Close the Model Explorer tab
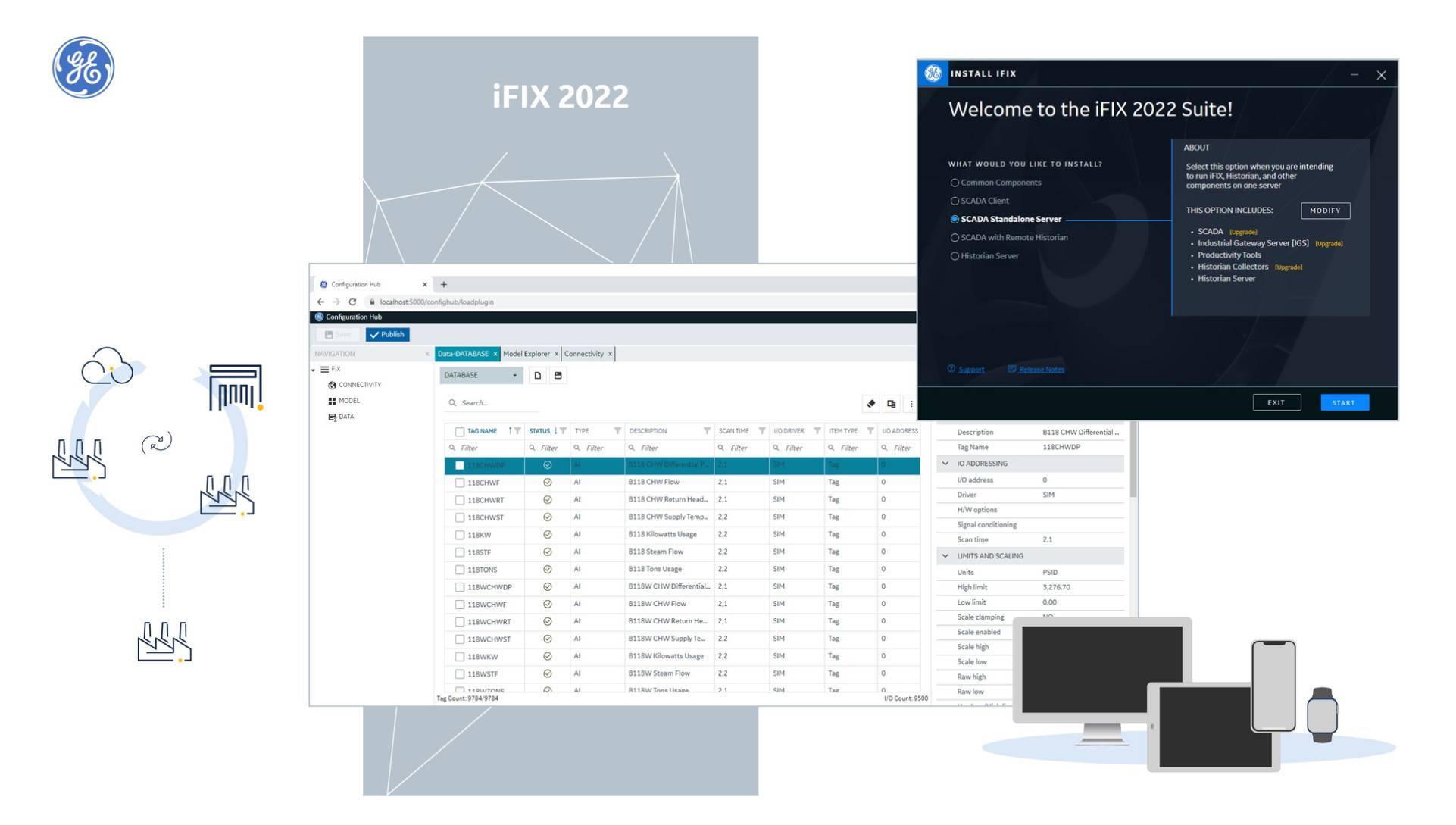Image resolution: width=1456 pixels, height=825 pixels. tap(556, 355)
